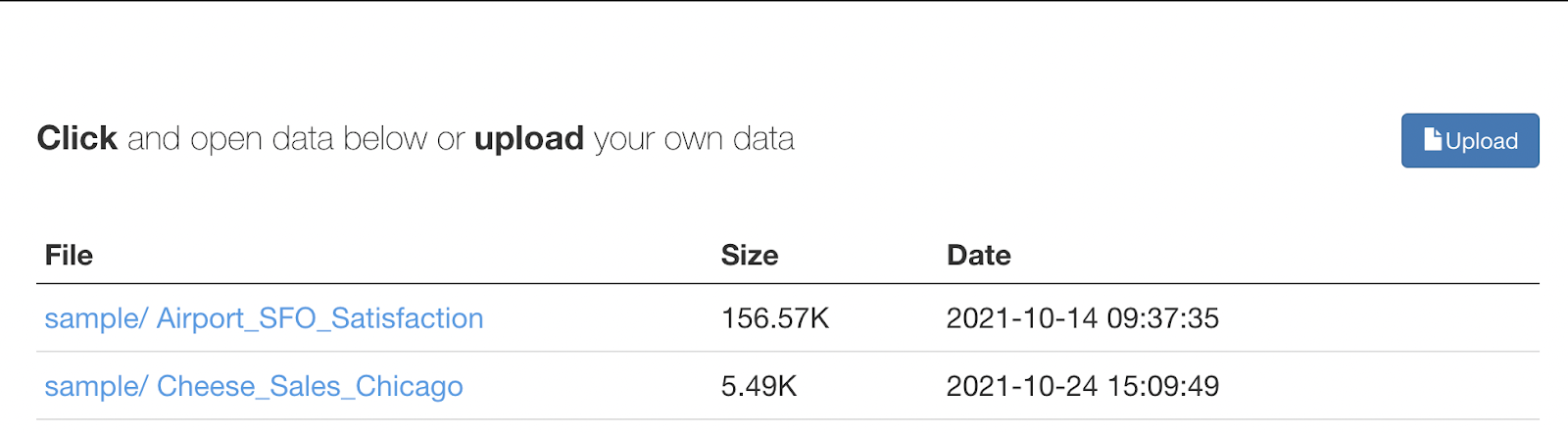Select the Size column header
1568x433 pixels.
[x=750, y=255]
